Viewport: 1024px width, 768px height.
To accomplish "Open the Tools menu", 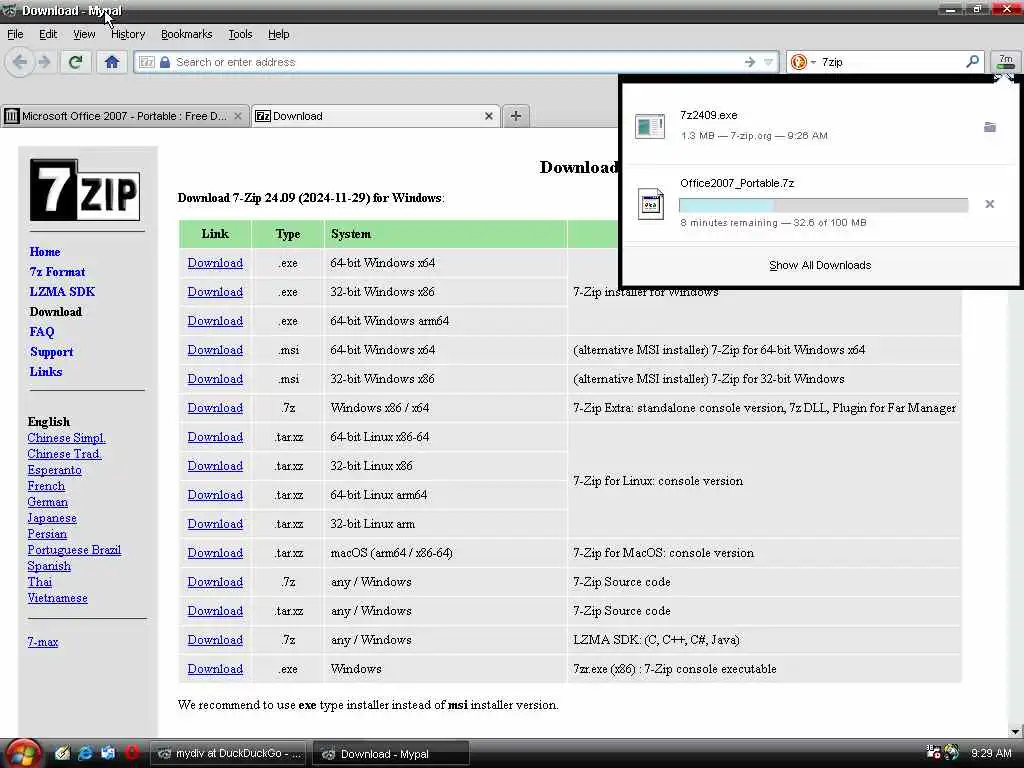I will pyautogui.click(x=240, y=34).
